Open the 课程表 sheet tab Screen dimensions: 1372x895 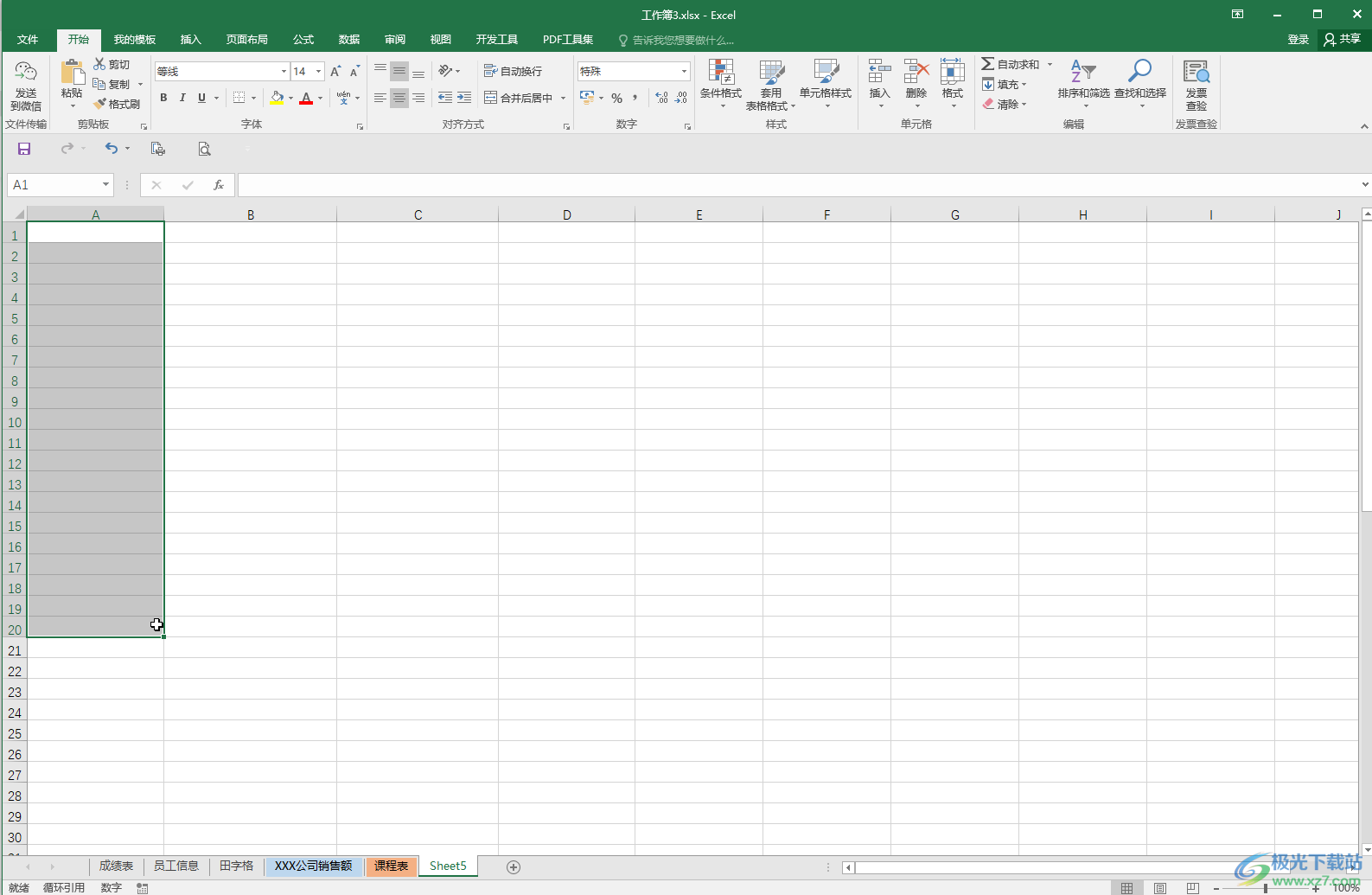[x=392, y=866]
